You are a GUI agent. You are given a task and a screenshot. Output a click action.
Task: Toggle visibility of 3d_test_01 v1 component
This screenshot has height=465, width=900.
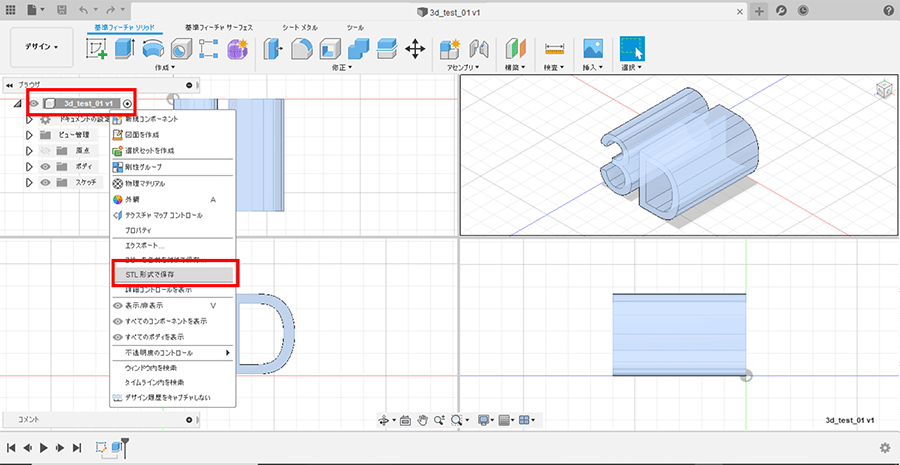coord(33,103)
